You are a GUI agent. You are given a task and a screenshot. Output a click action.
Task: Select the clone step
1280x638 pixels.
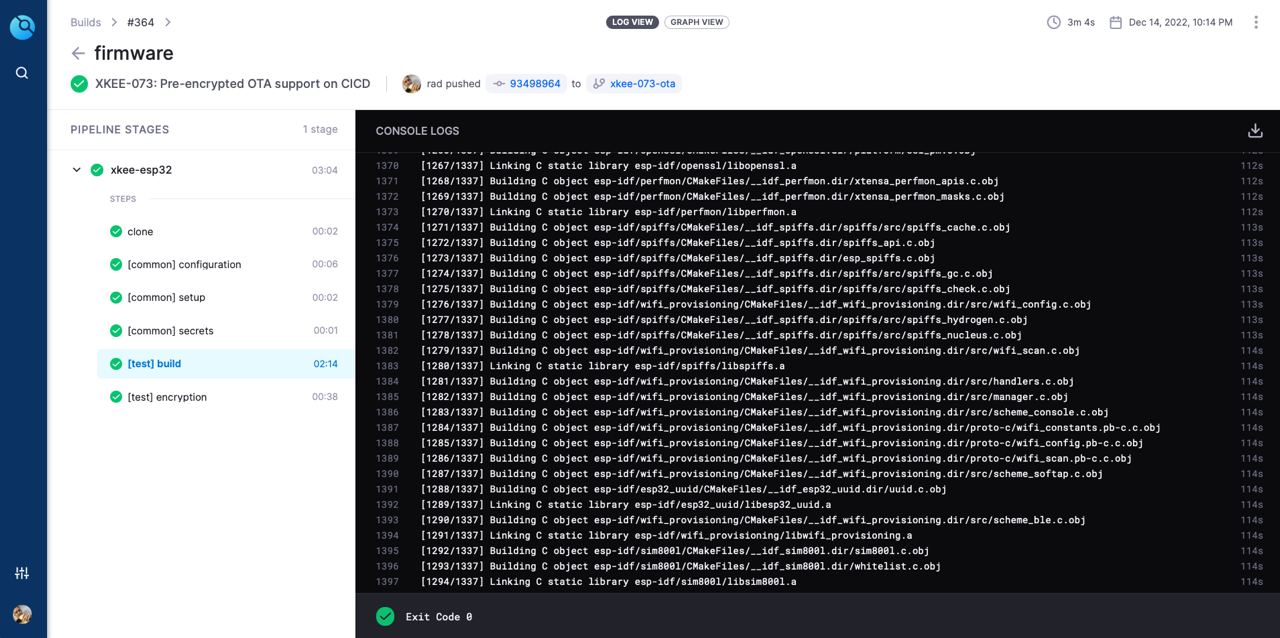point(225,232)
